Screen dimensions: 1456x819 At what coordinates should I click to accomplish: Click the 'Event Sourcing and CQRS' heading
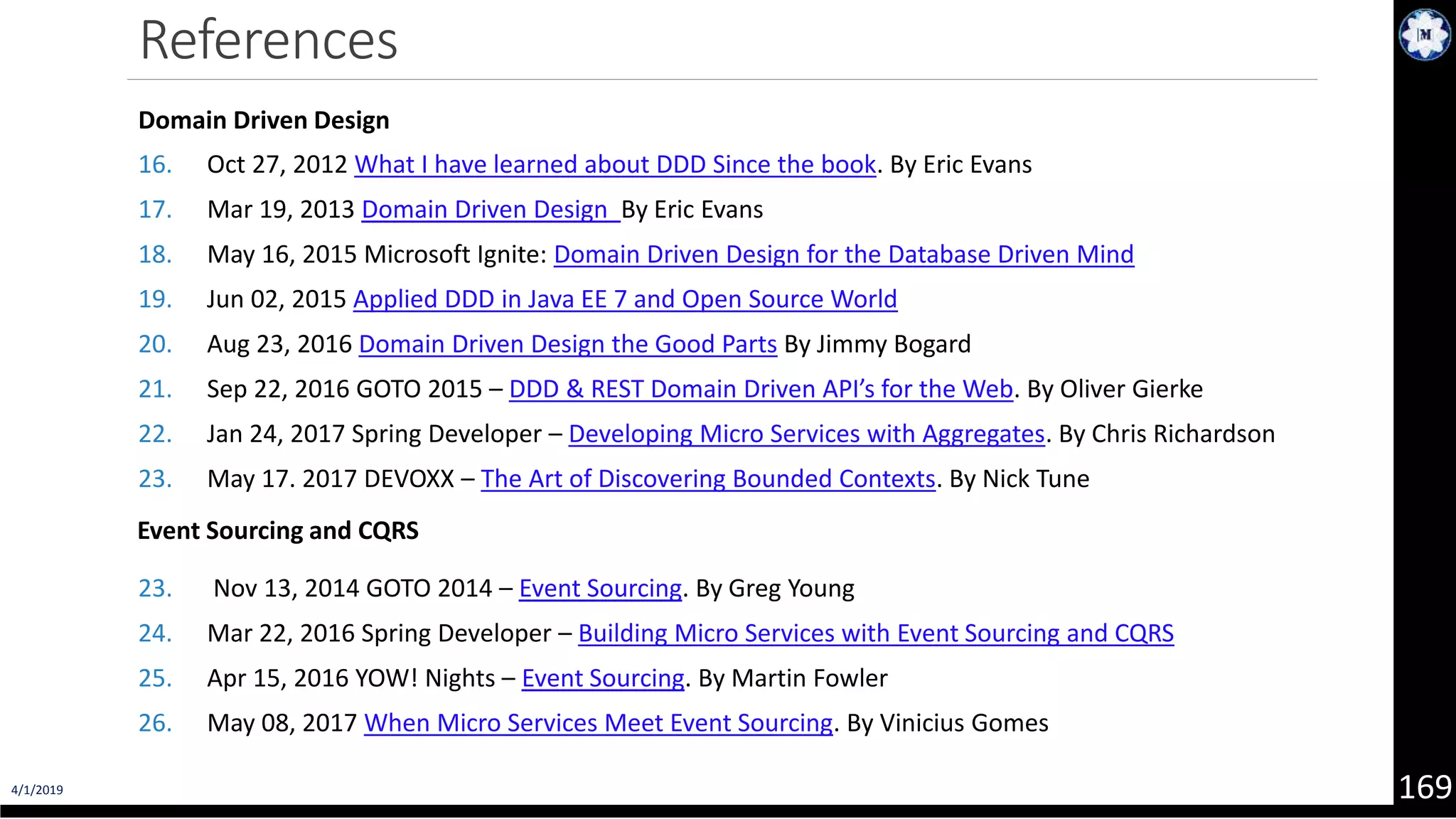click(278, 530)
